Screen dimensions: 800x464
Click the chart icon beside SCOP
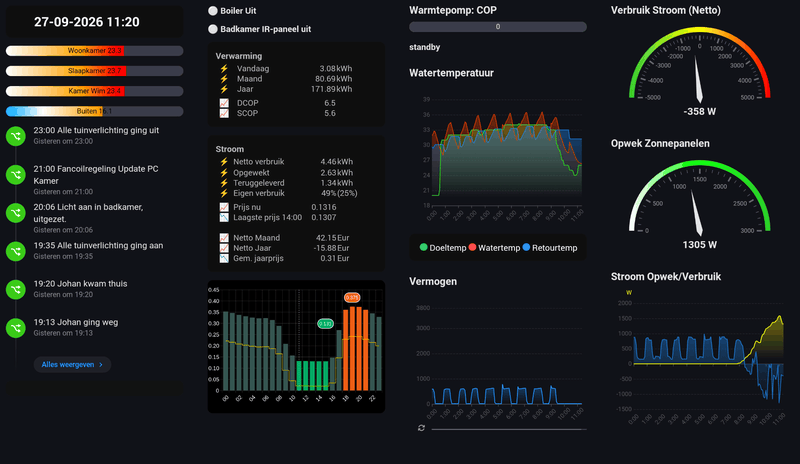[224, 113]
